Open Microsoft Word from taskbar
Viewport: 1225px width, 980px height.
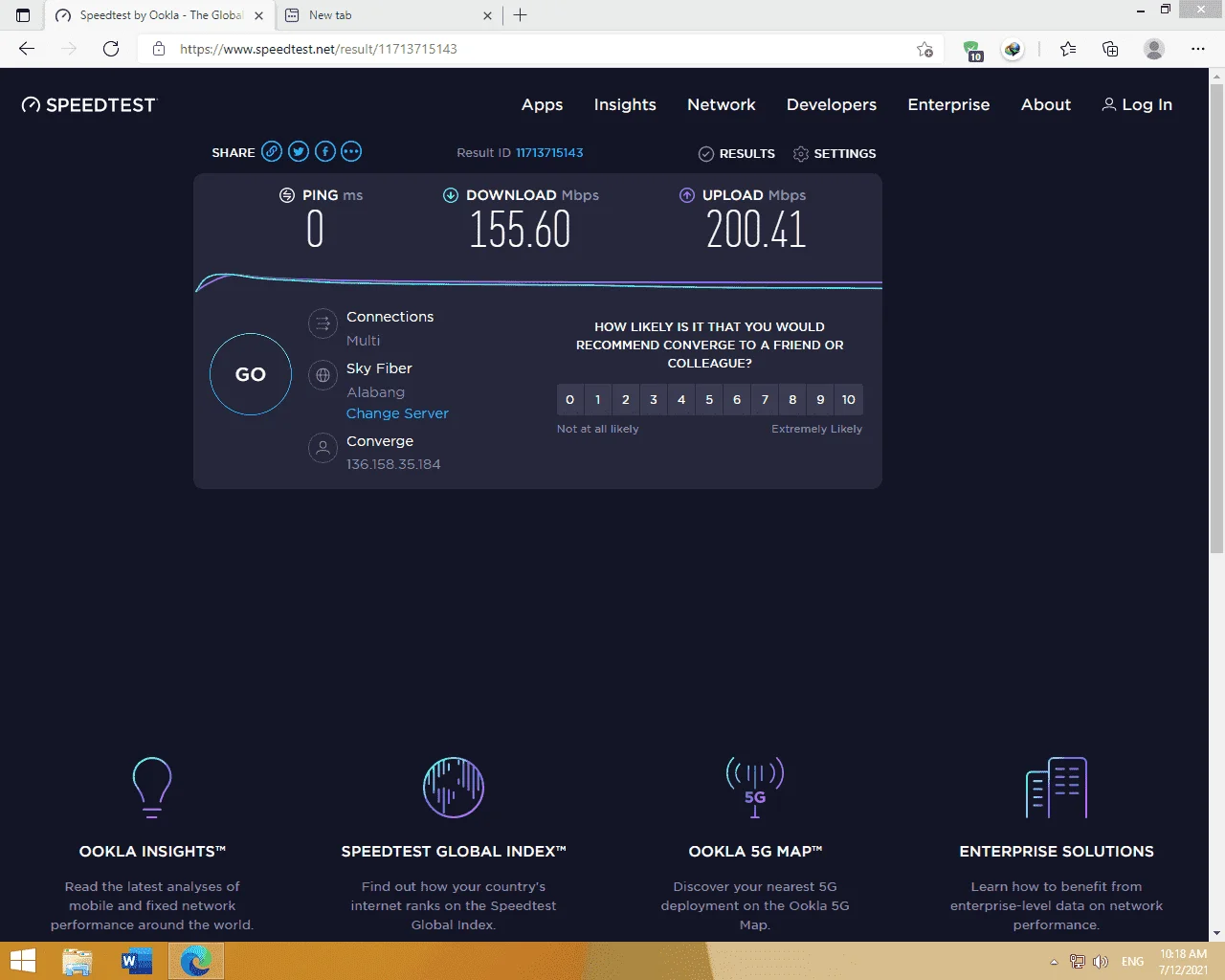pos(137,961)
